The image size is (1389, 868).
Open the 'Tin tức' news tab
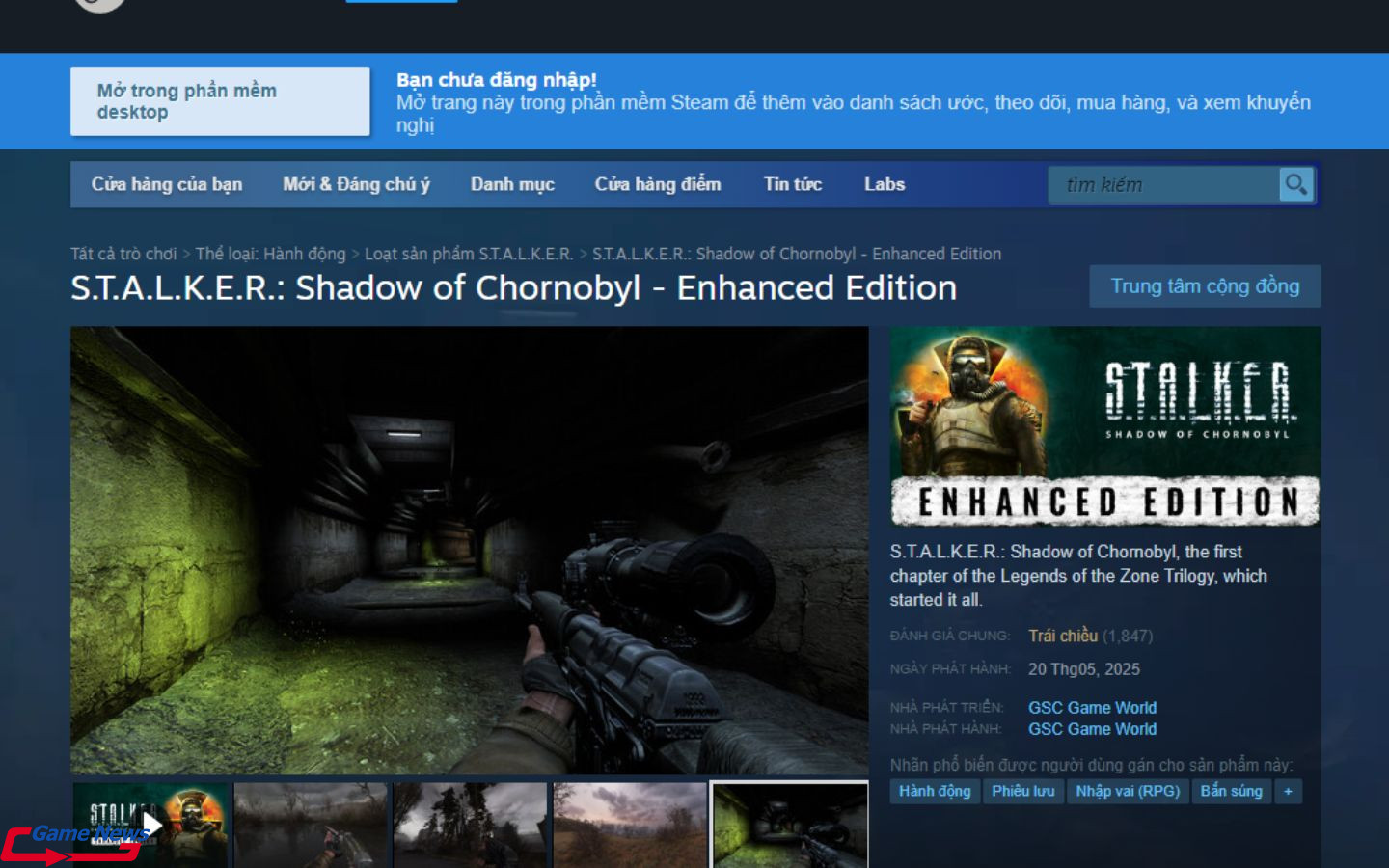[x=792, y=184]
